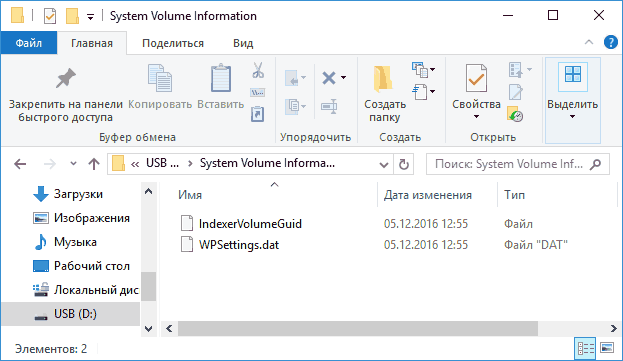Click the Edit icon in Open group
623x361 pixels.
tap(516, 92)
